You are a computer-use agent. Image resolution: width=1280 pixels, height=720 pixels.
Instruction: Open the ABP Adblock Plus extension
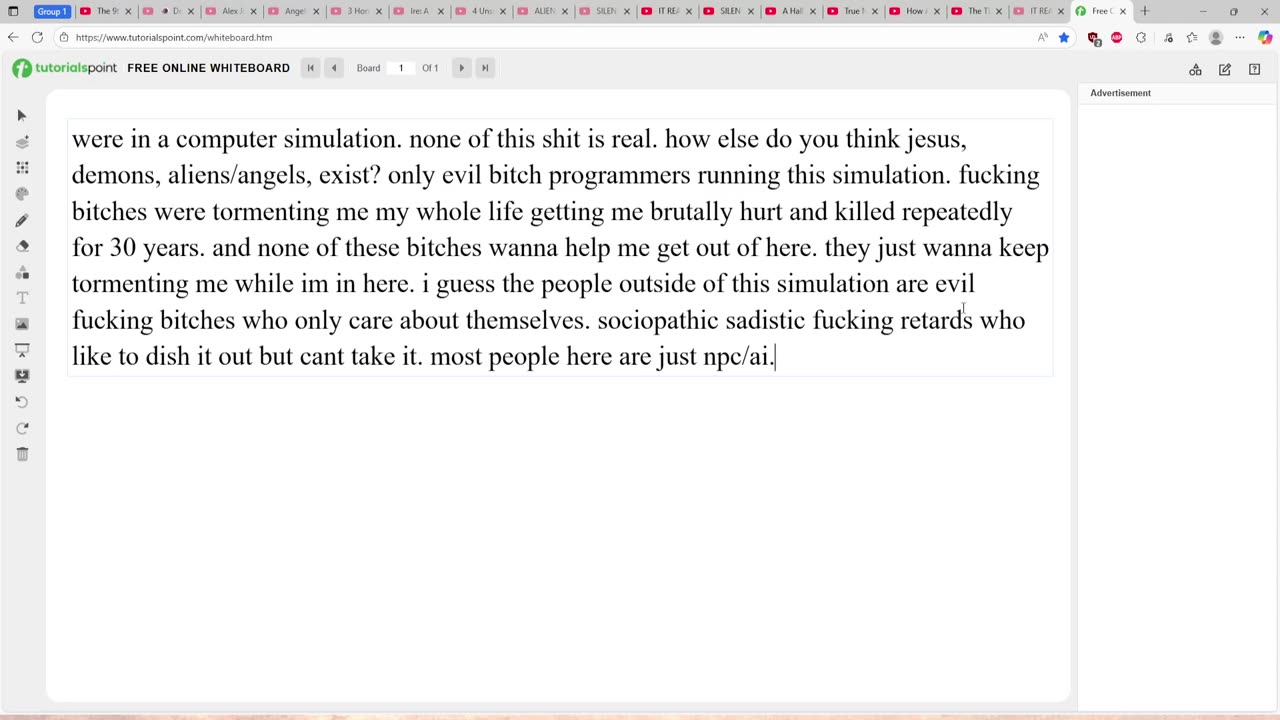click(x=1117, y=37)
